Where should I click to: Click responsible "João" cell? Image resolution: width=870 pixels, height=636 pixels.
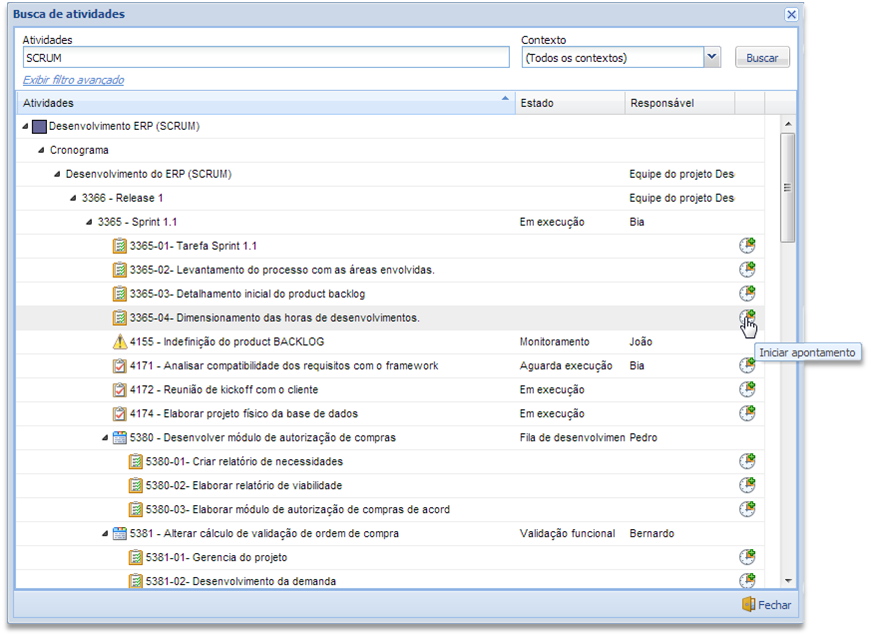click(641, 342)
